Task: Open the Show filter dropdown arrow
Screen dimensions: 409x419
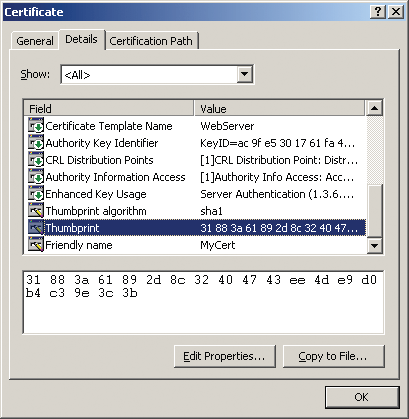Action: pyautogui.click(x=245, y=74)
